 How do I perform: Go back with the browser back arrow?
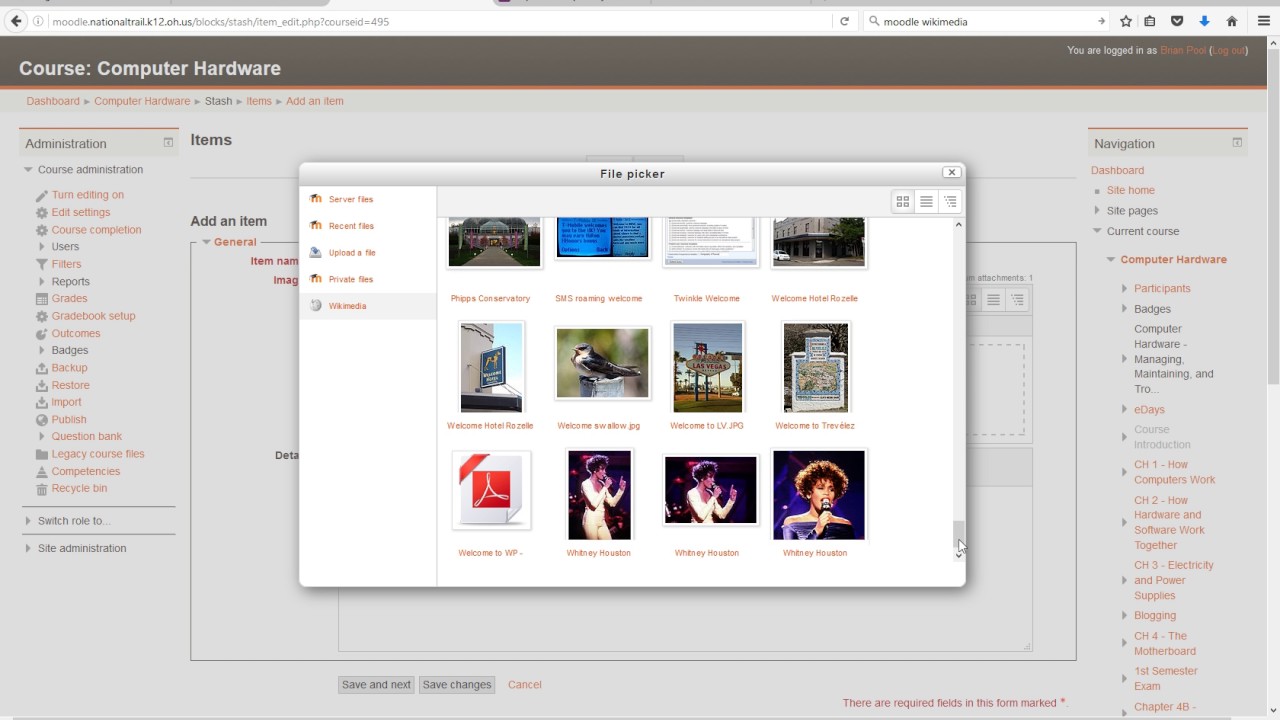tap(16, 21)
